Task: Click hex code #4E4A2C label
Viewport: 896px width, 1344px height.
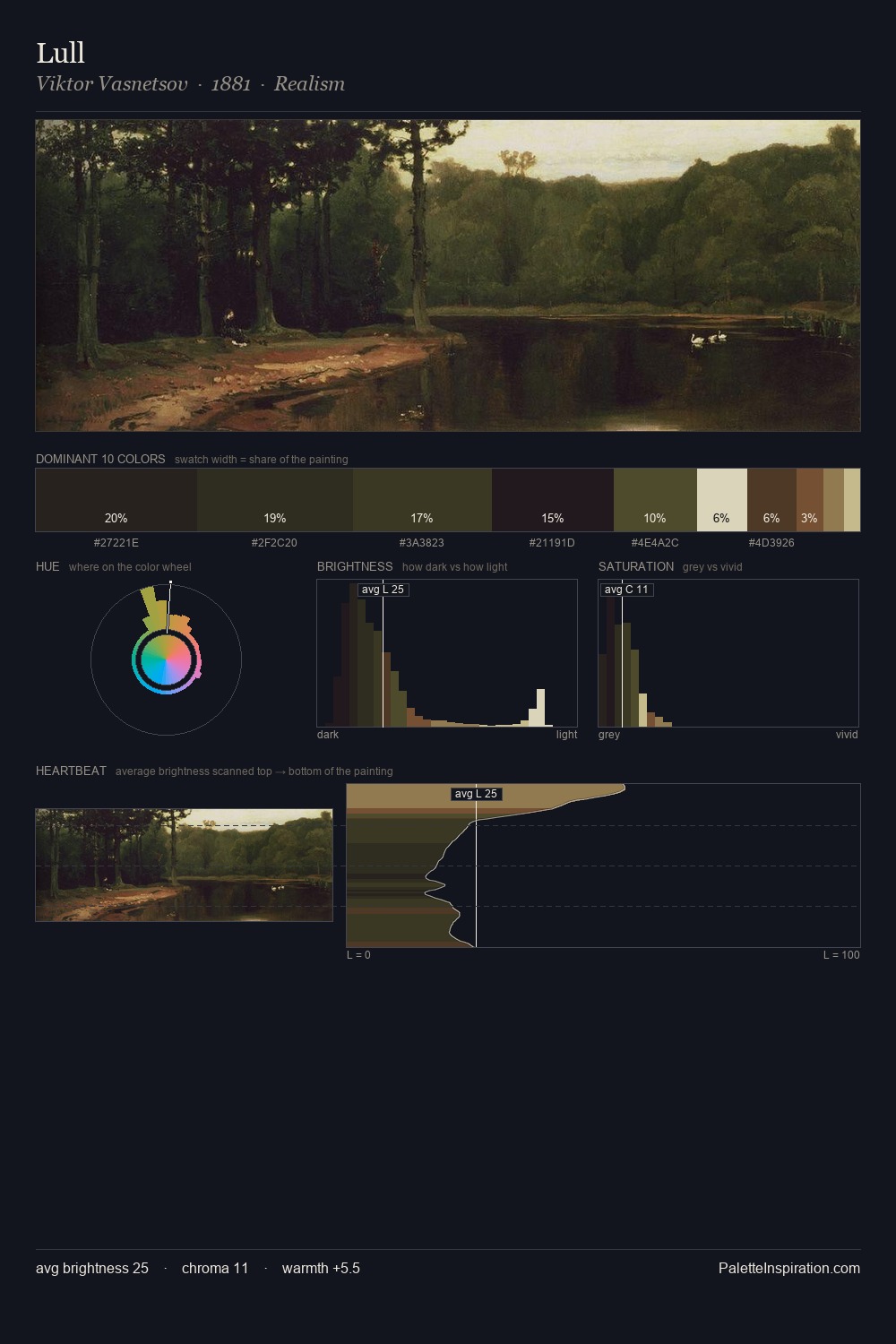Action: pyautogui.click(x=655, y=543)
